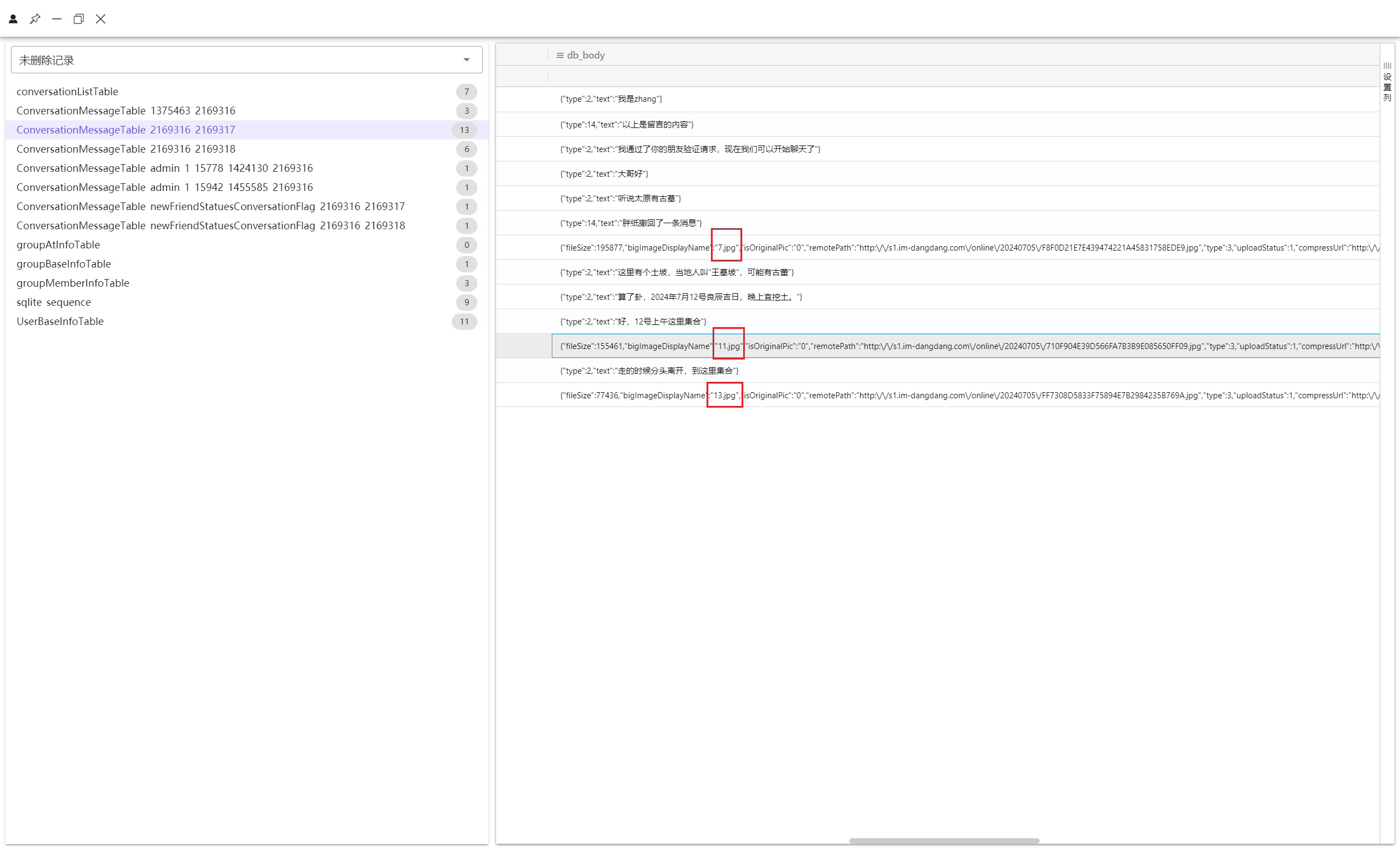This screenshot has height=848, width=1400.
Task: Select ConversationMessageTable admin 1 15778 1424130
Action: [247, 169]
